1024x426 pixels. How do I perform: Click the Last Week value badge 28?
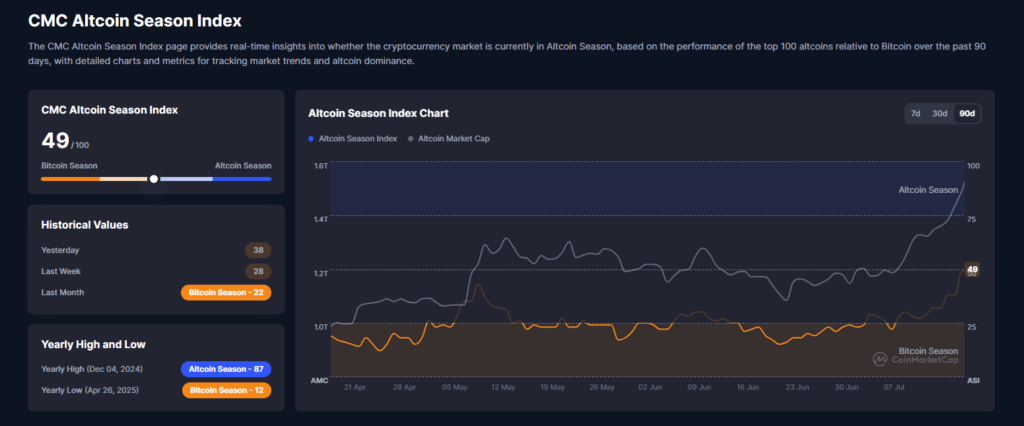pyautogui.click(x=258, y=271)
